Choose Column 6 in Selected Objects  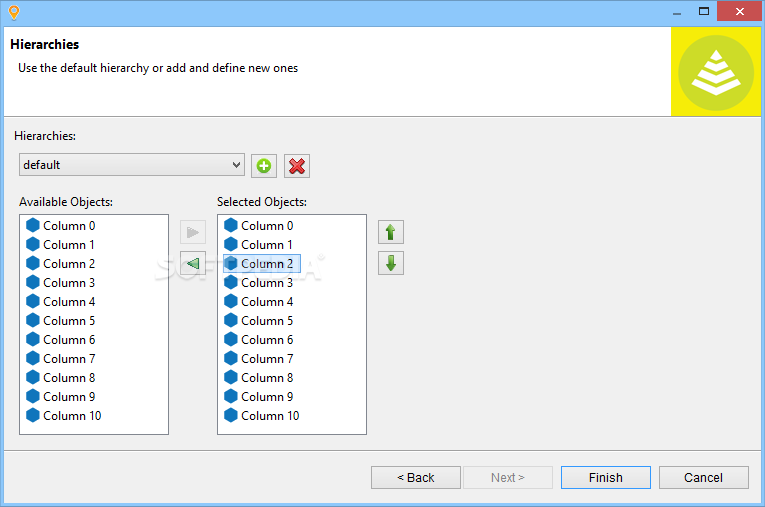point(259,340)
